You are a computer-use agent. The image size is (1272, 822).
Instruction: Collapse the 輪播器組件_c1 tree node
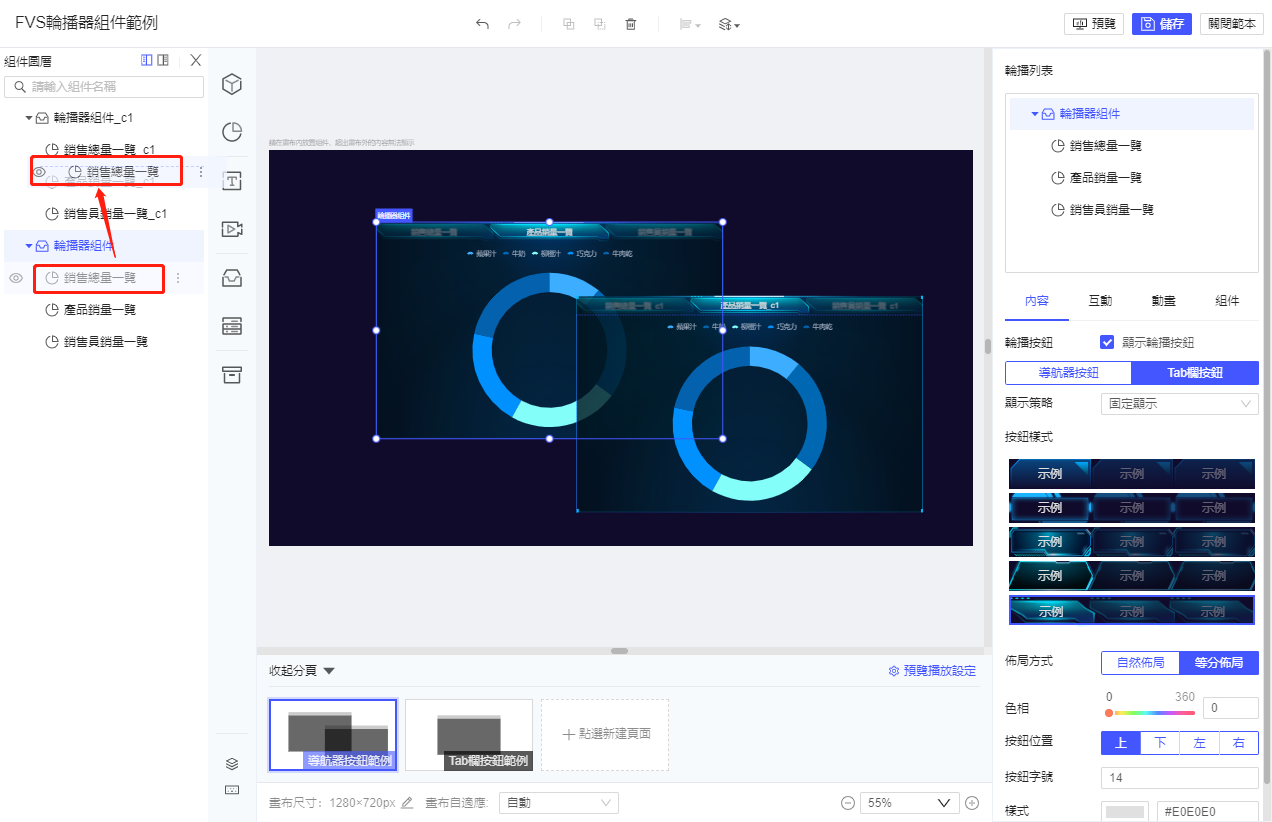(29, 118)
